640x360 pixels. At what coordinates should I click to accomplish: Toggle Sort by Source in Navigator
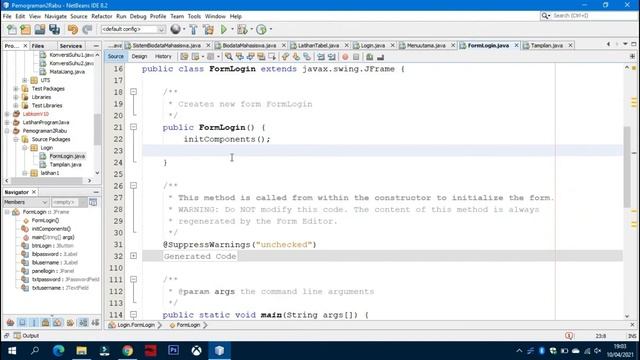(96, 322)
